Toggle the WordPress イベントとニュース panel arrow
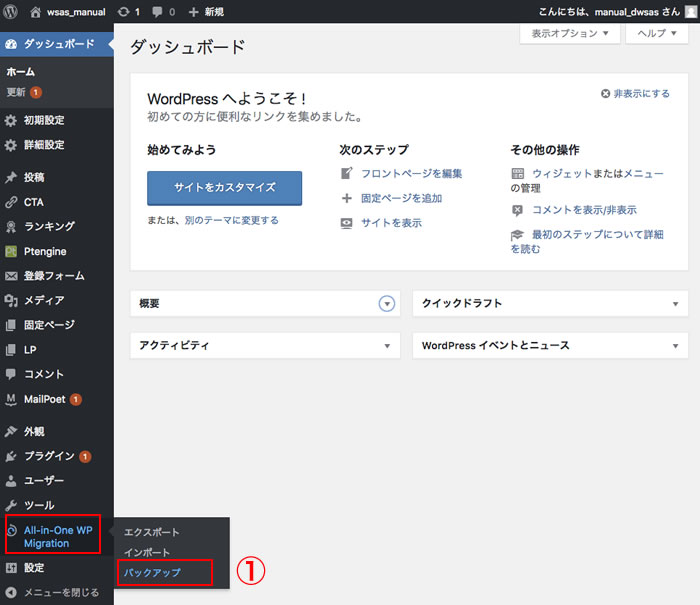The image size is (700, 605). (675, 346)
